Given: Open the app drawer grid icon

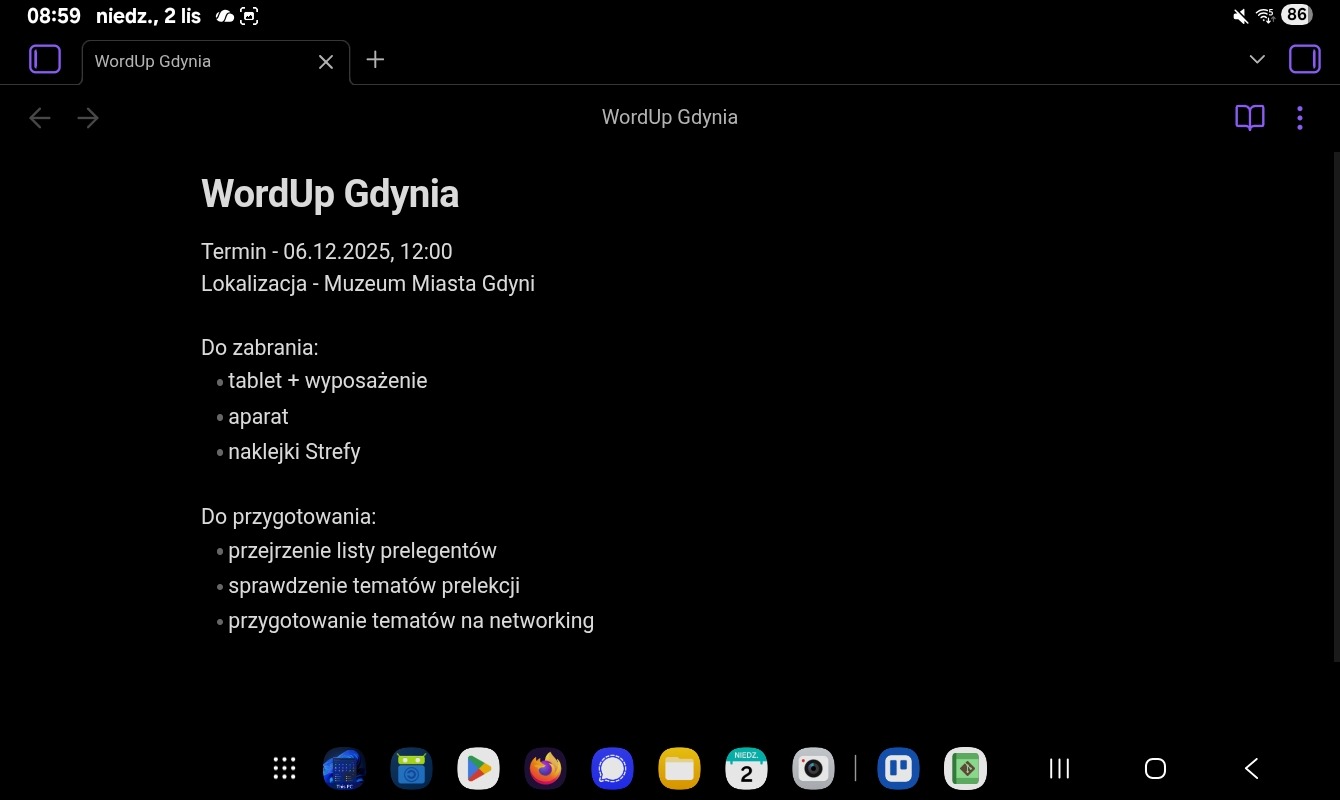Looking at the screenshot, I should tap(284, 768).
